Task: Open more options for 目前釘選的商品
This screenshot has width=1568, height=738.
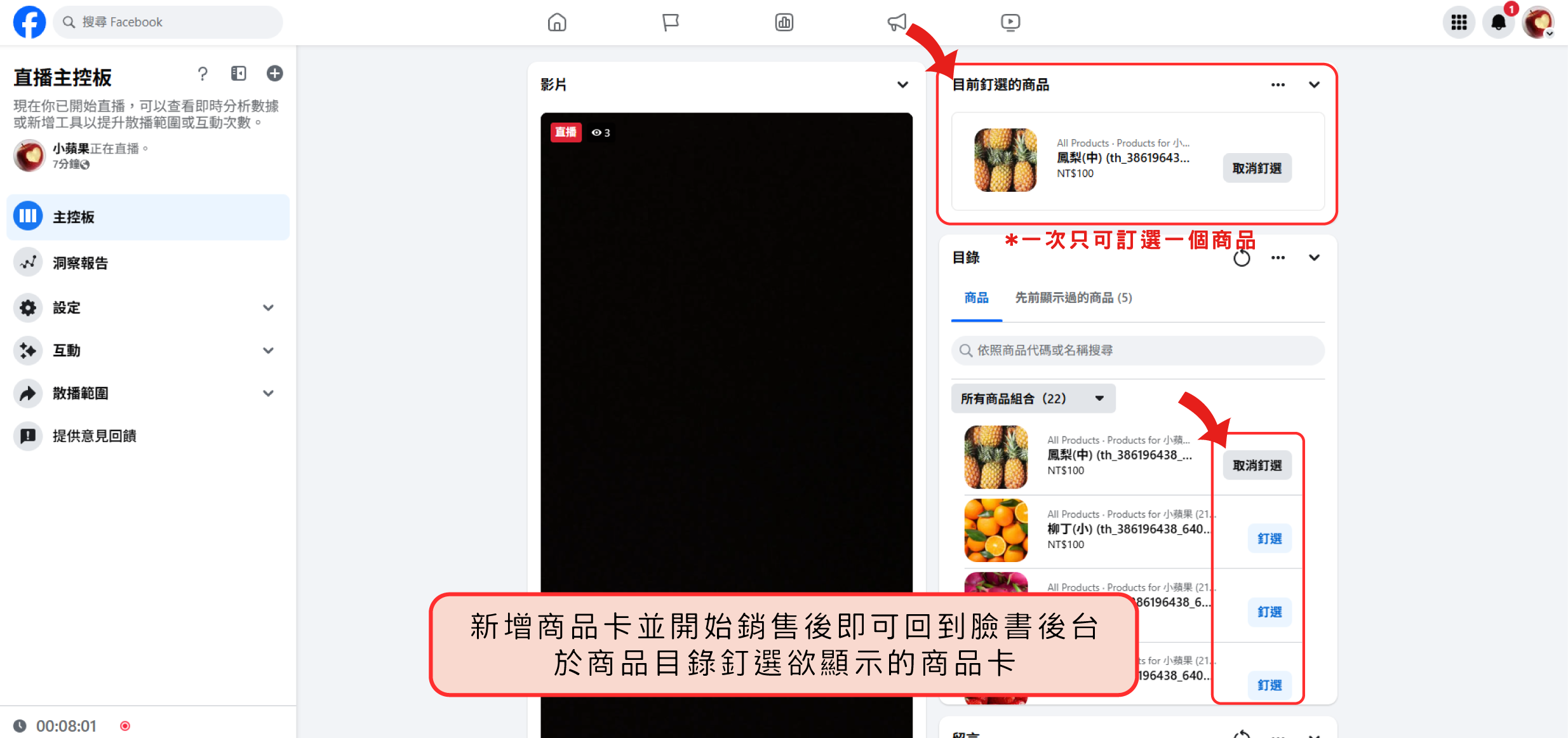Action: (1278, 84)
